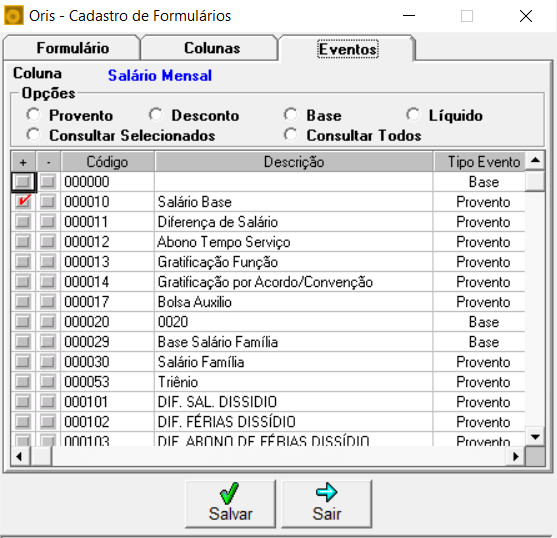The width and height of the screenshot is (557, 538).
Task: Check the minus box for DIF. FÉRIAS DISSÍDIO
Action: tap(48, 422)
